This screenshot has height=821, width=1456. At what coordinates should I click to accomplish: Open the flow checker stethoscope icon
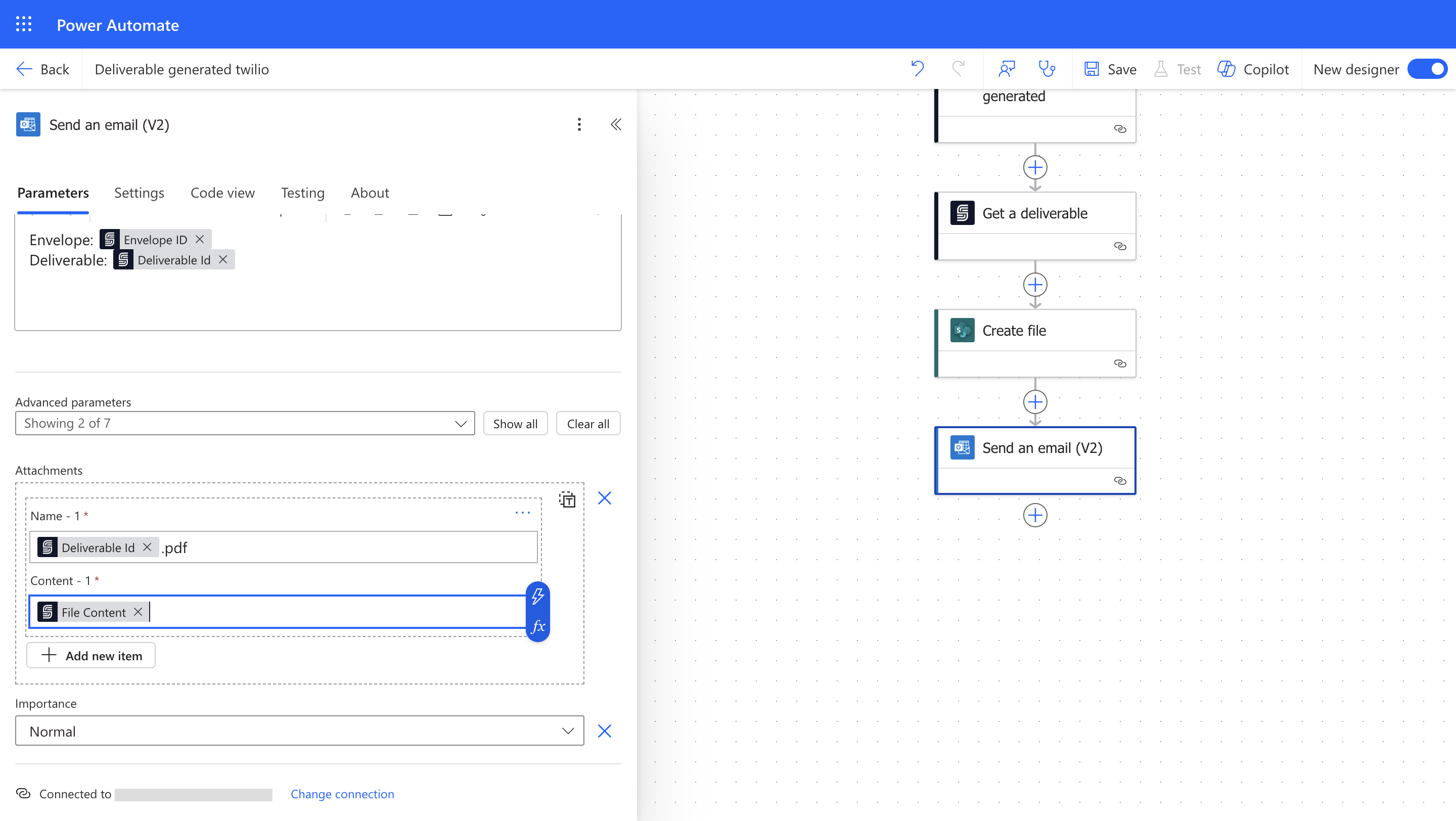coord(1047,69)
